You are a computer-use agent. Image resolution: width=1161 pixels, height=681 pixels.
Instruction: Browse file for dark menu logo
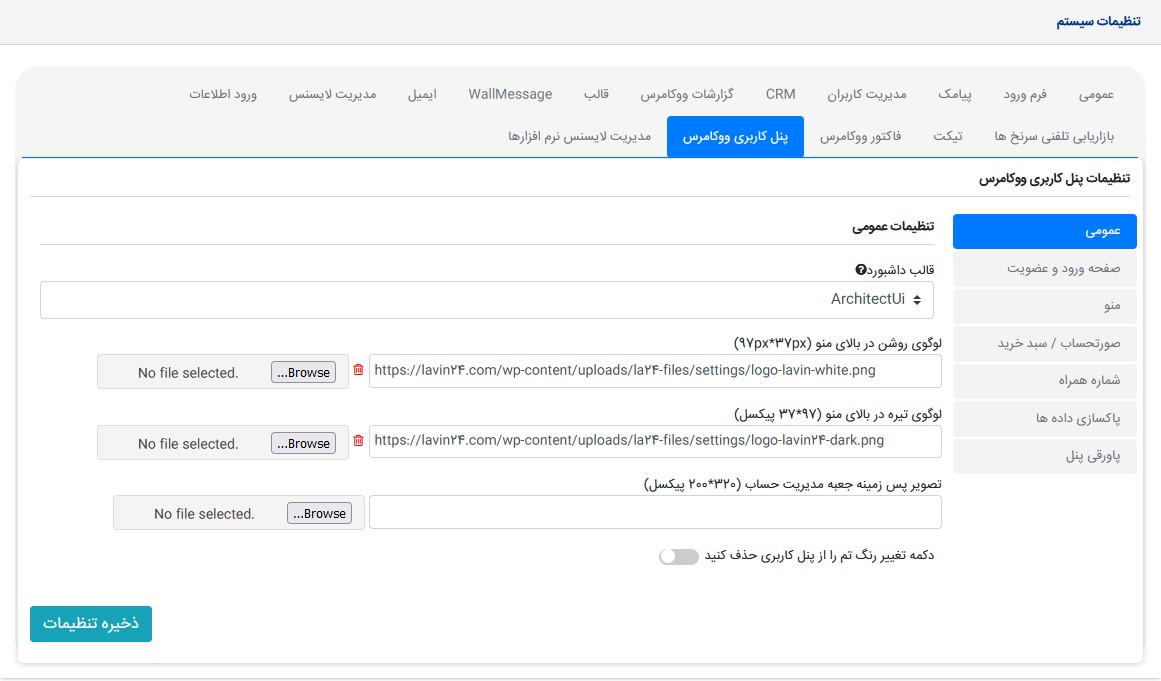(303, 443)
